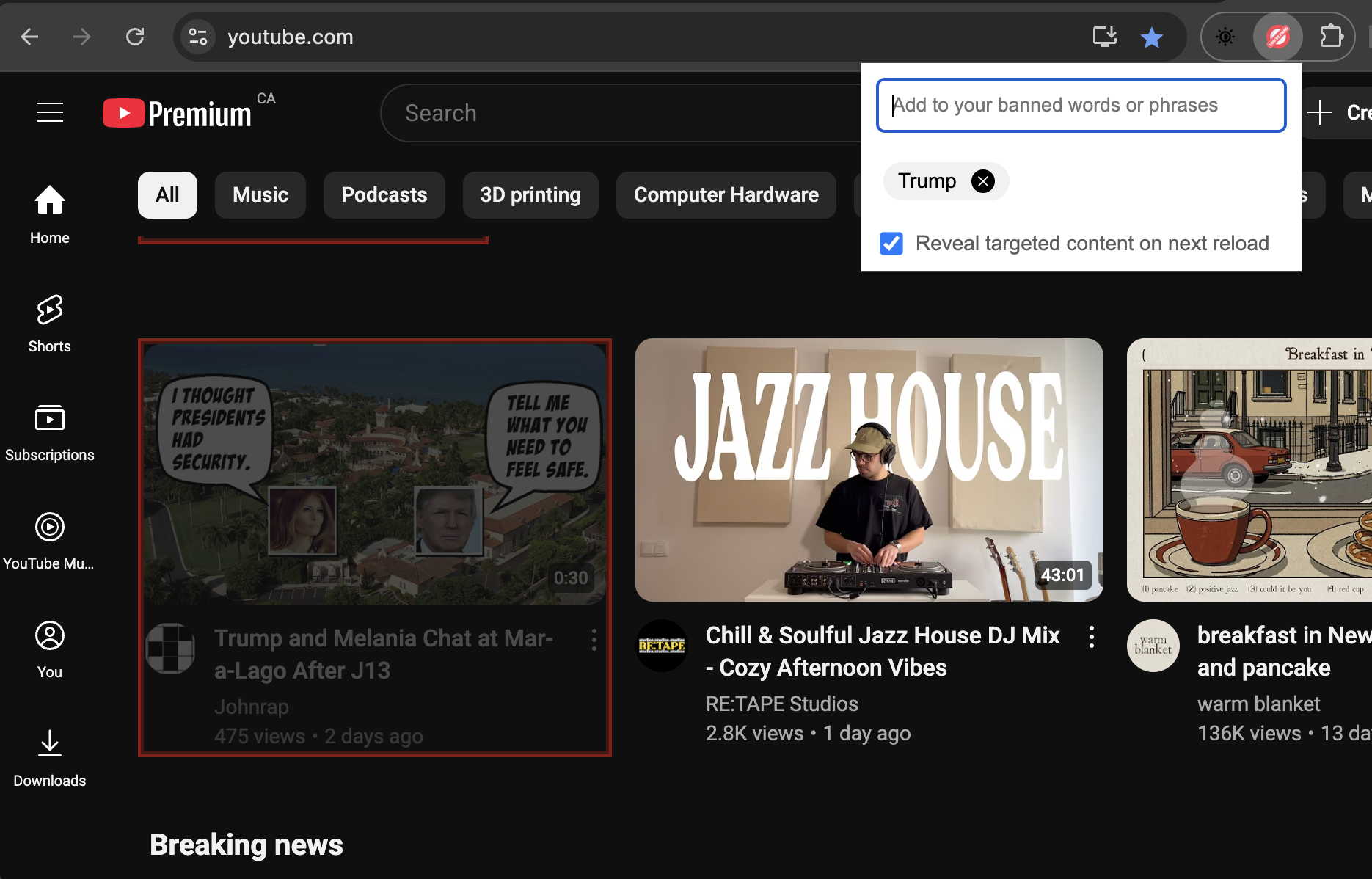Select the All filter chip

coord(167,195)
